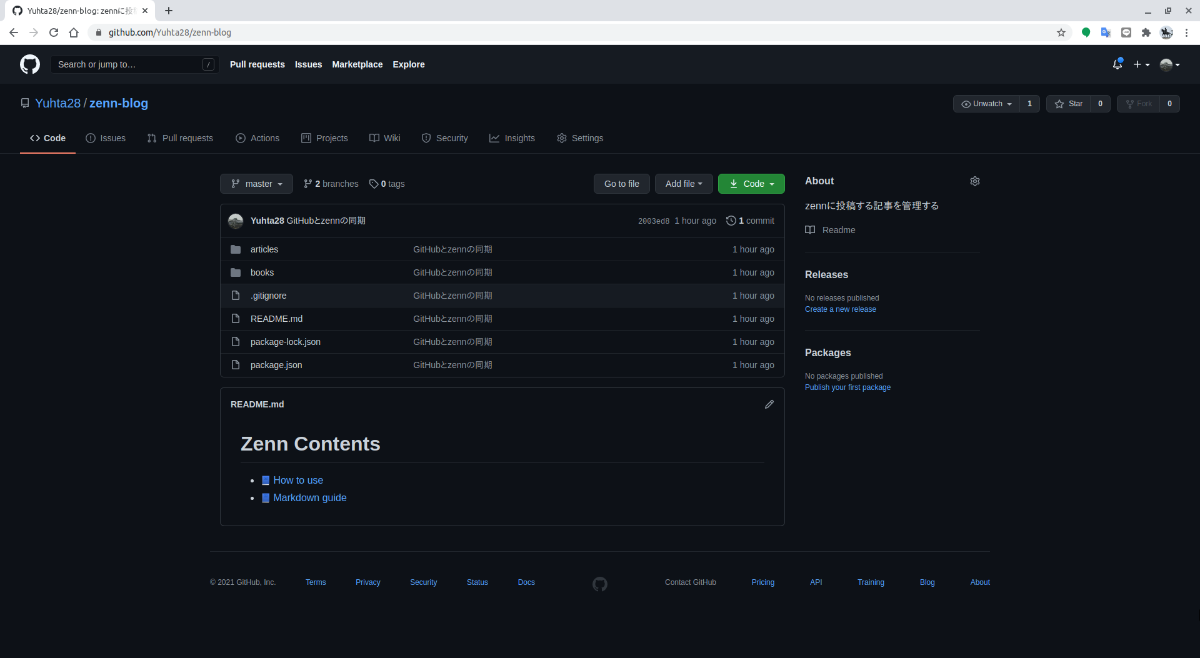The image size is (1200, 658).
Task: Open the Actions tab
Action: point(257,138)
